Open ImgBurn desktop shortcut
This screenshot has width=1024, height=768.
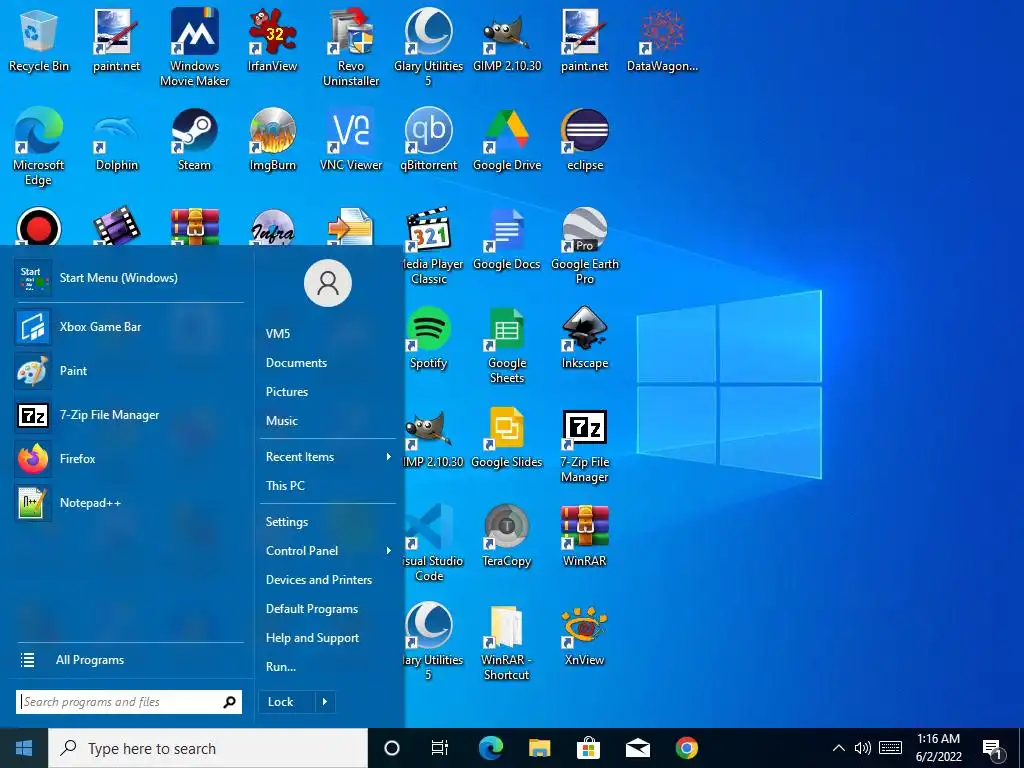(x=272, y=140)
